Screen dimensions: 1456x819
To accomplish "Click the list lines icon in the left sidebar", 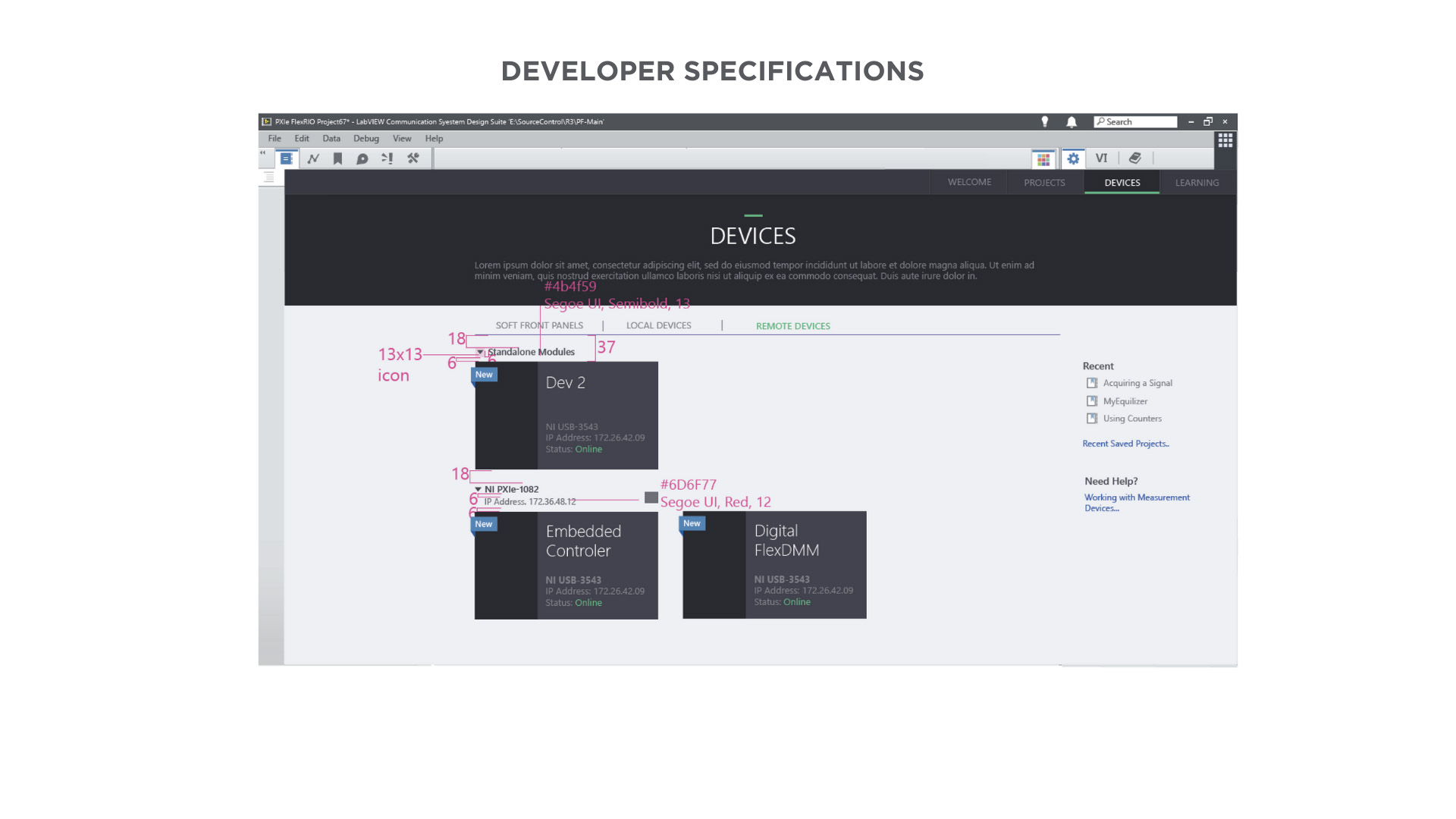I will (268, 177).
